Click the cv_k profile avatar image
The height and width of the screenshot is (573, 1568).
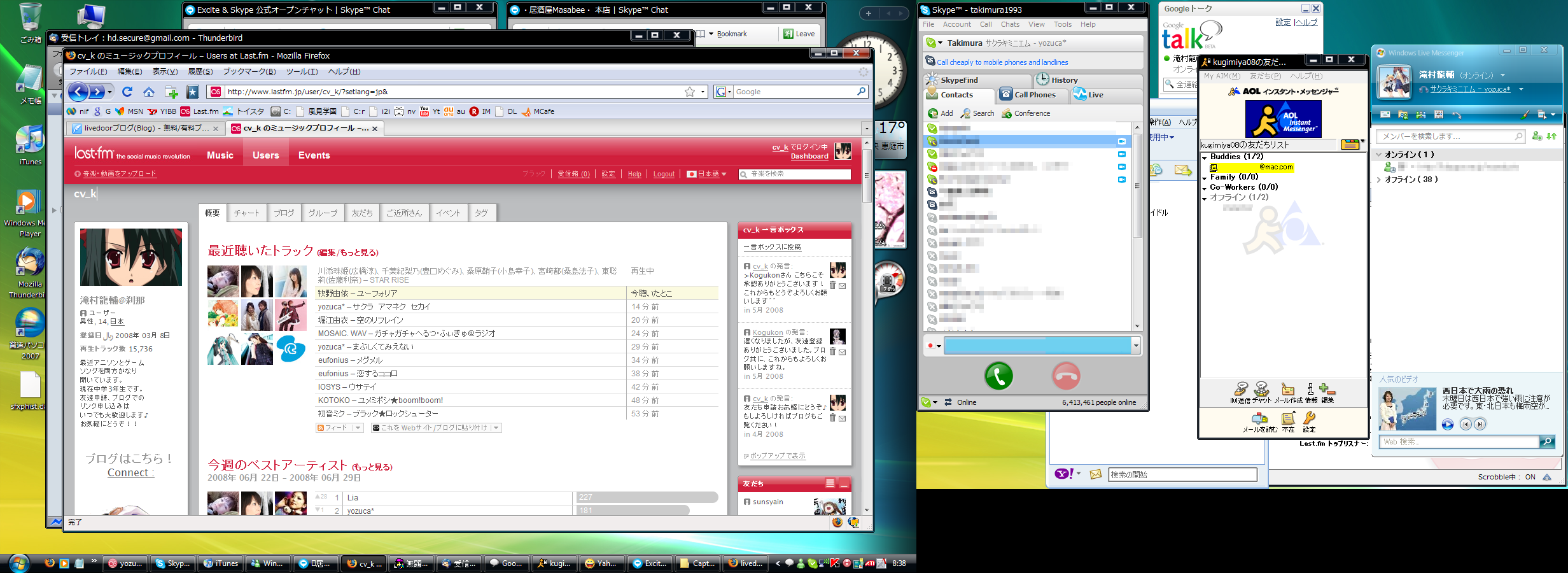[x=130, y=257]
